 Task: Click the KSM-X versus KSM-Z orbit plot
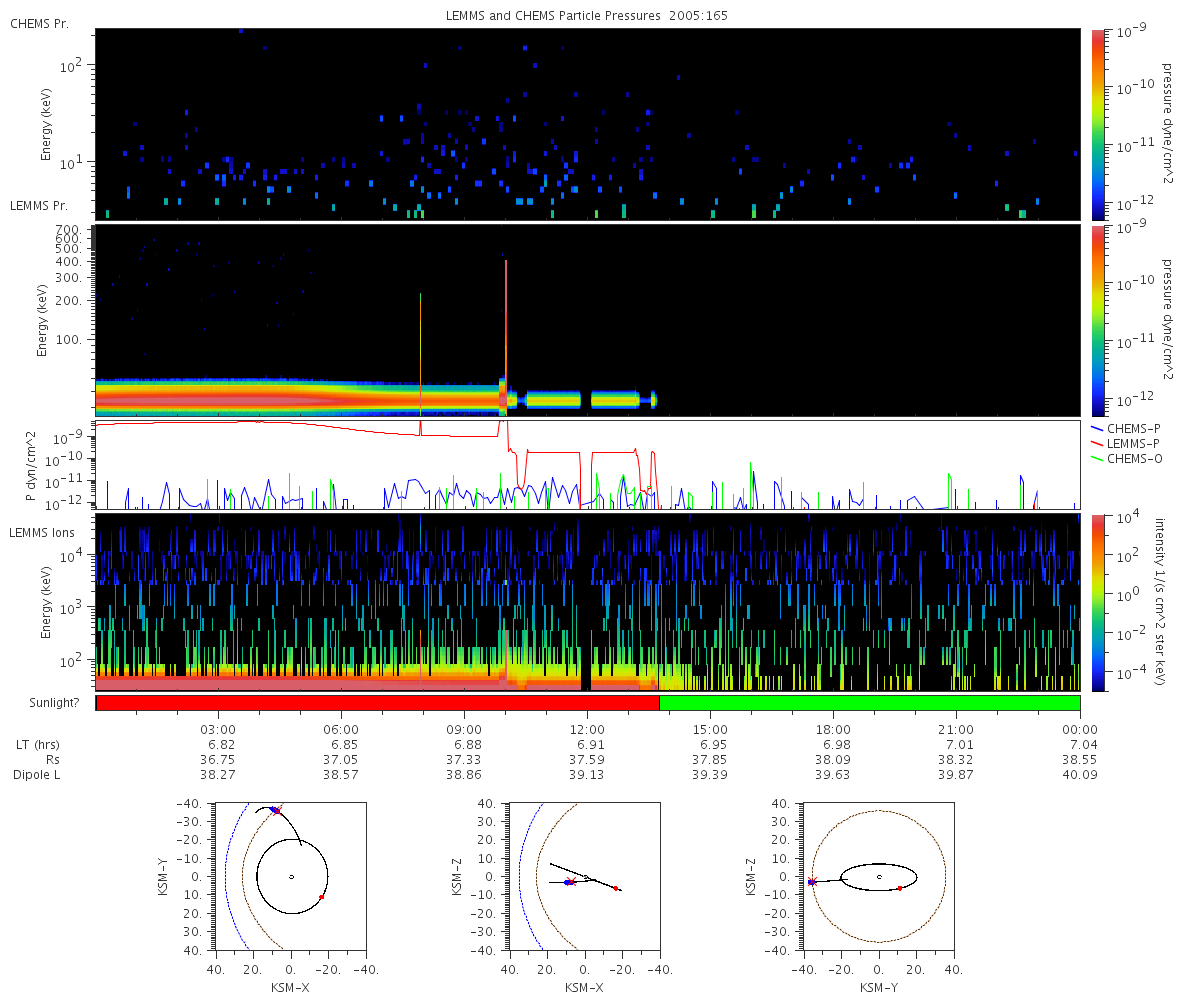point(584,876)
